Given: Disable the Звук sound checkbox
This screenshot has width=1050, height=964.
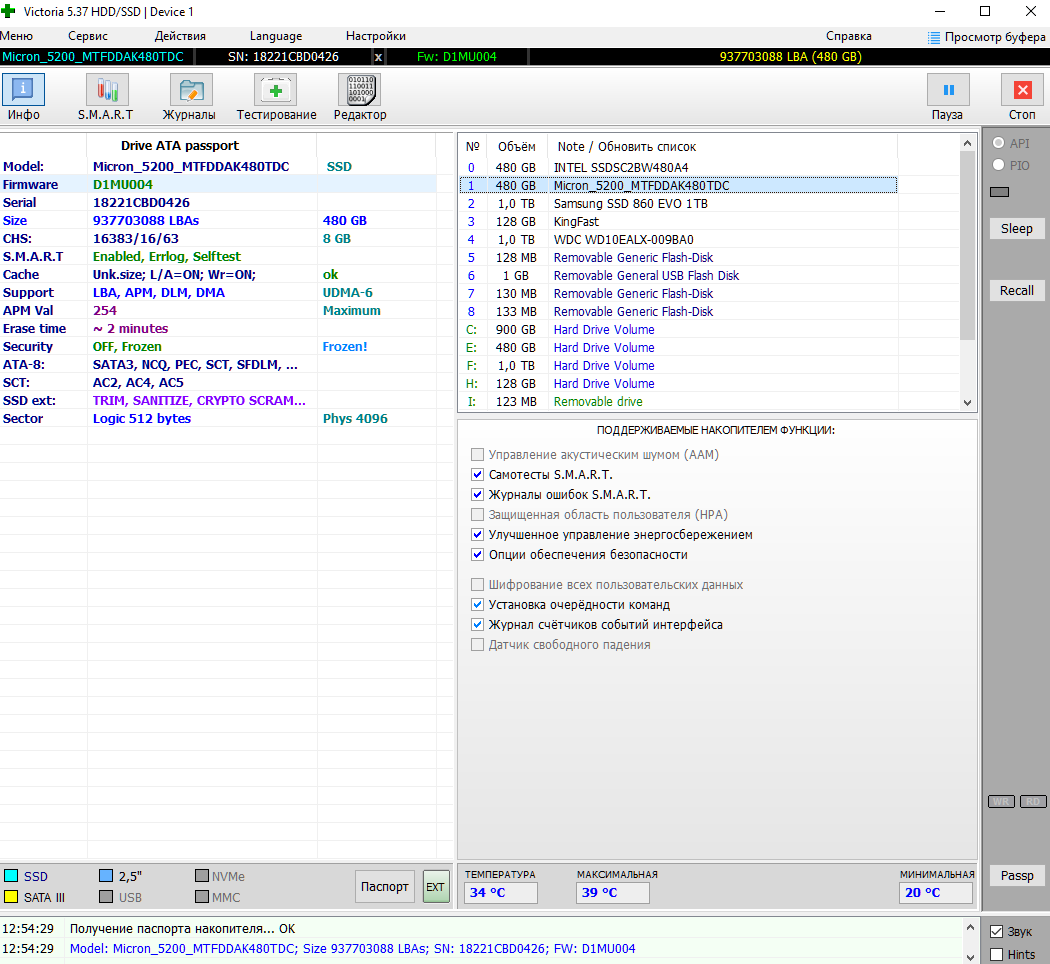Looking at the screenshot, I should [996, 931].
